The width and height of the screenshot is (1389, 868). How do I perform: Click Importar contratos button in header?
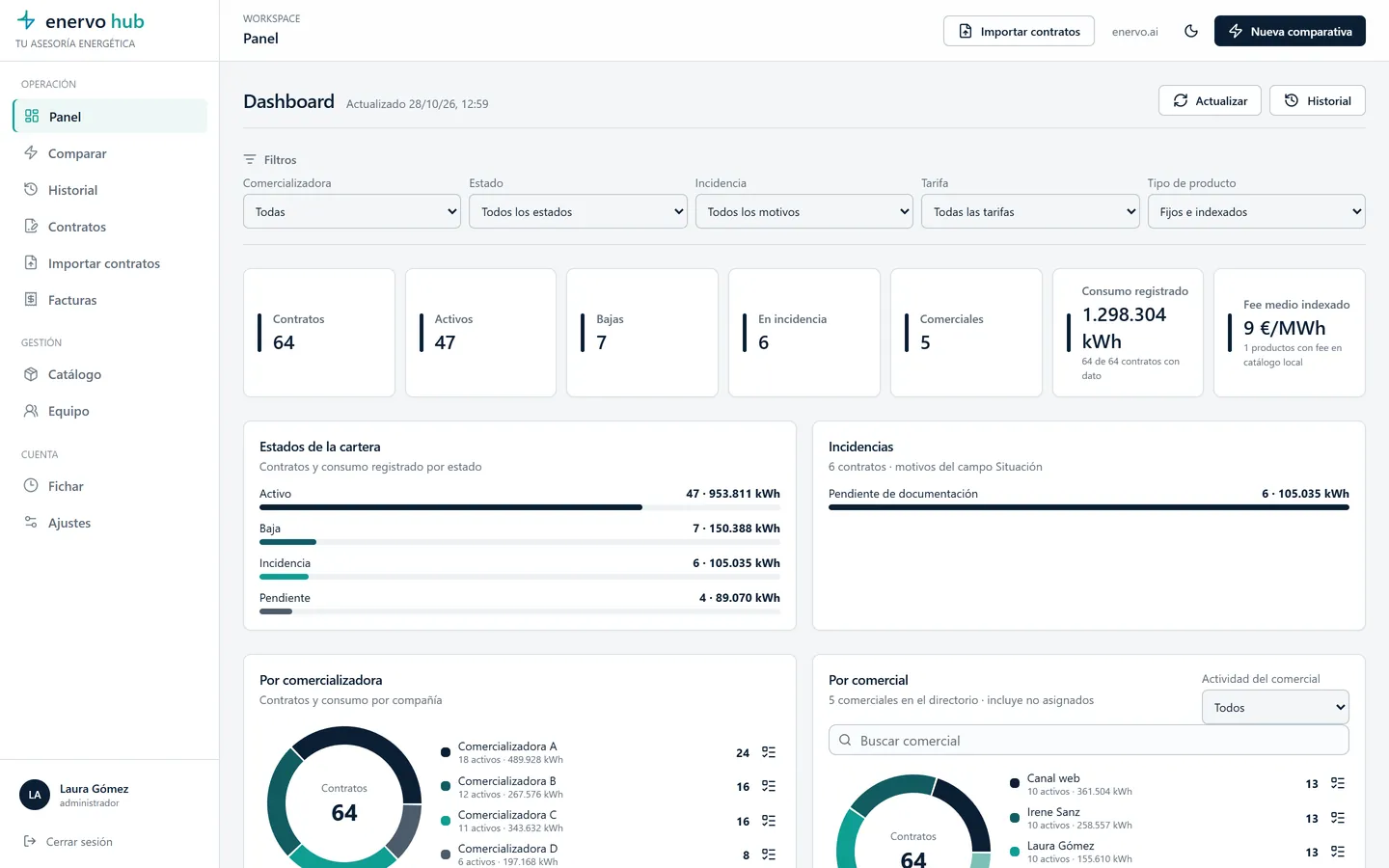pos(1019,31)
